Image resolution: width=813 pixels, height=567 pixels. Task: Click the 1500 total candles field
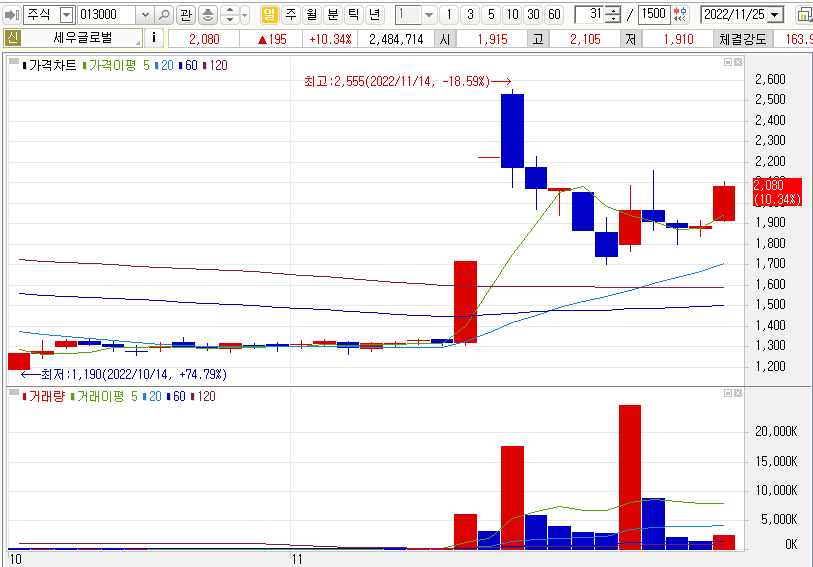(x=654, y=15)
